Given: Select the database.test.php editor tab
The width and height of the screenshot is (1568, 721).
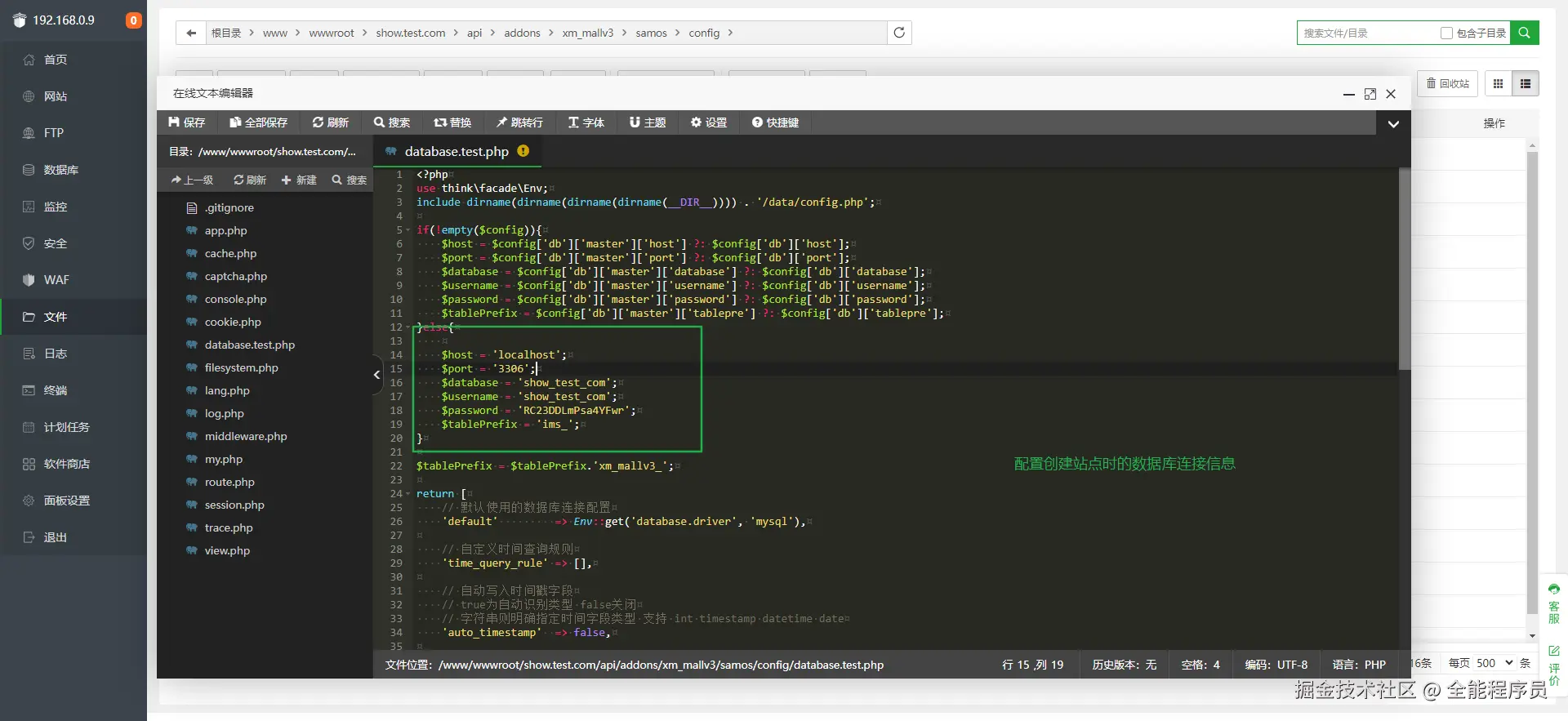Looking at the screenshot, I should (x=457, y=152).
